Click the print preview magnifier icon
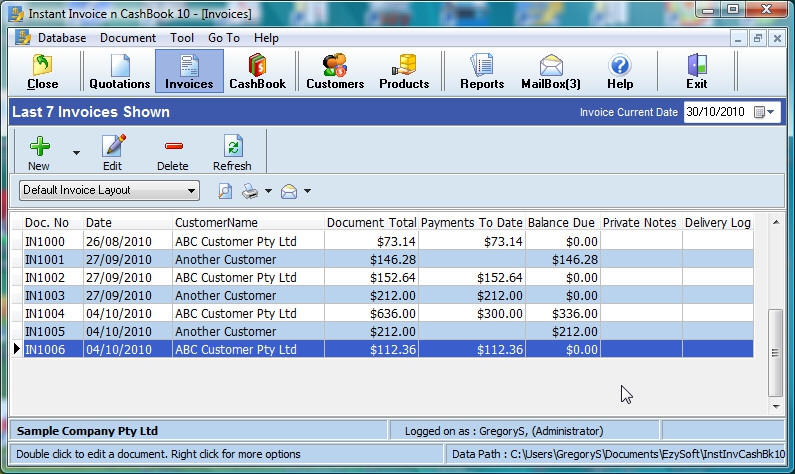This screenshot has height=474, width=795. click(225, 191)
